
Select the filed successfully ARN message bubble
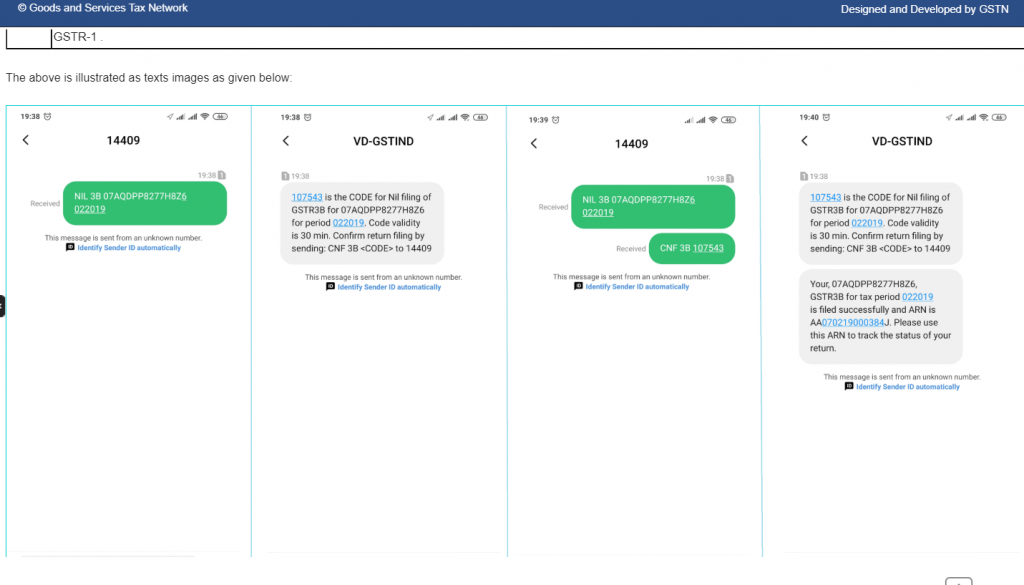pyautogui.click(x=880, y=316)
